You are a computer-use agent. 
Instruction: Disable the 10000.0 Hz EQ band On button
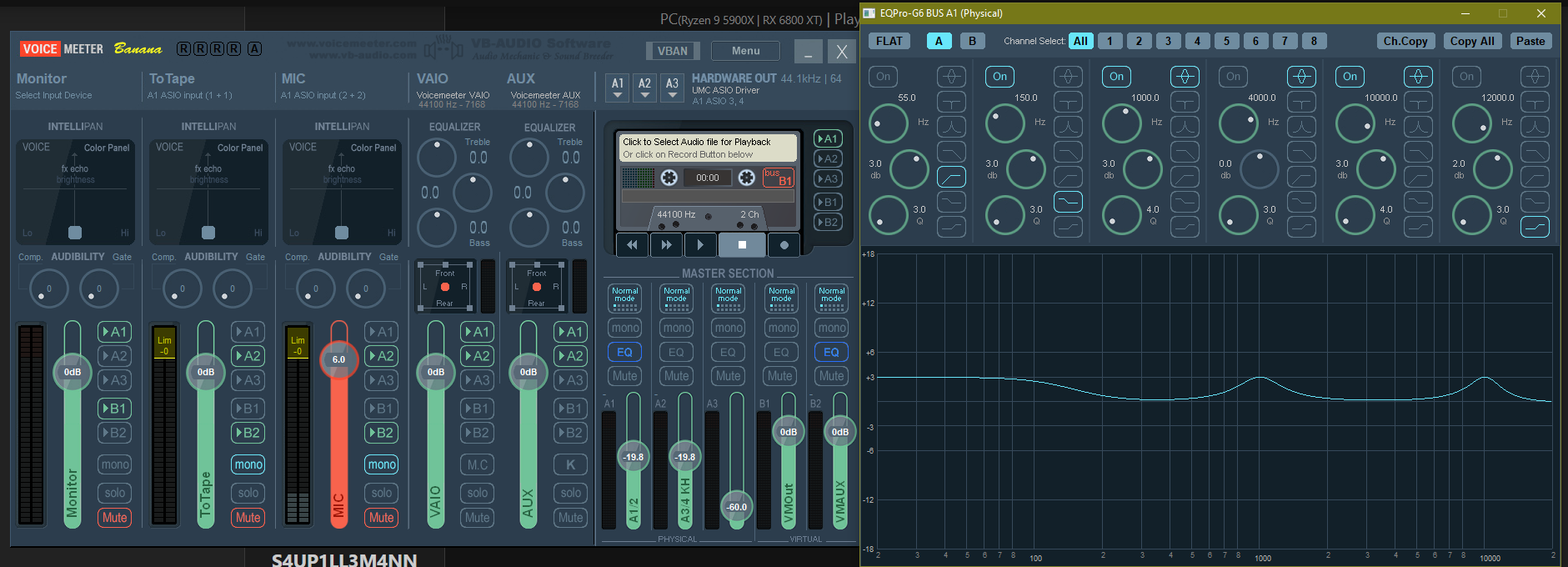point(1350,77)
